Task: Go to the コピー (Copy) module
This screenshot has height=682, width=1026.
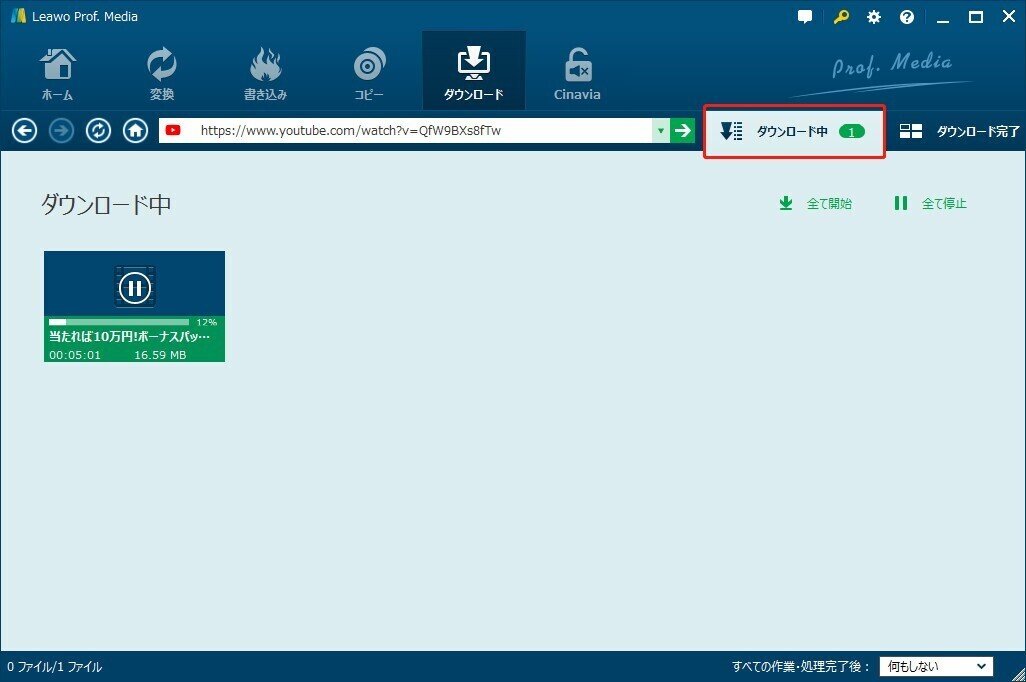Action: (369, 73)
